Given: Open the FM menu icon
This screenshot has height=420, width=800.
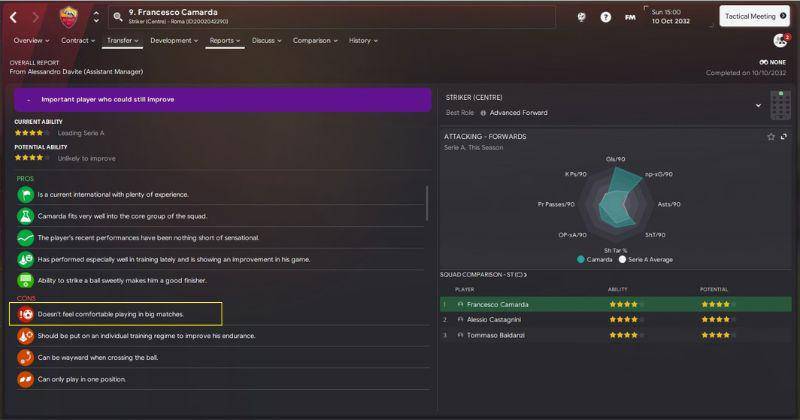Looking at the screenshot, I should [x=631, y=17].
